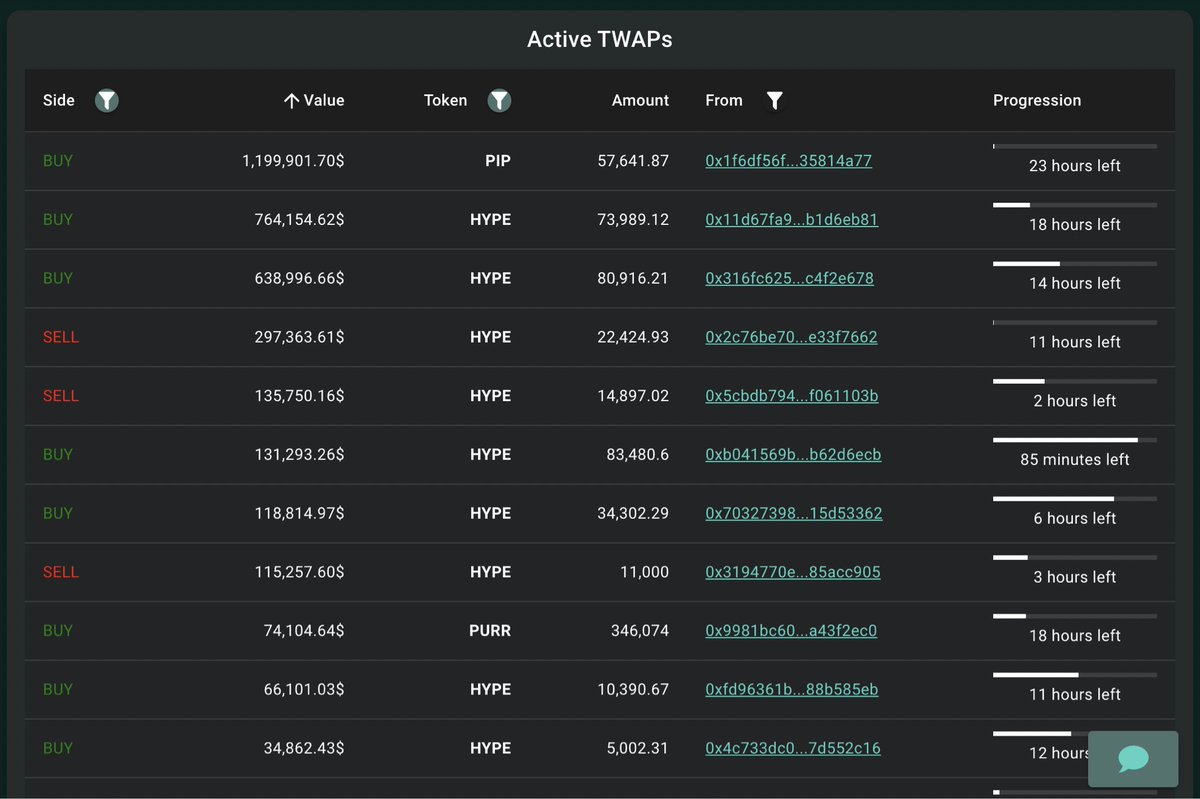
Task: Click the value 764,154.62$
Action: [299, 219]
